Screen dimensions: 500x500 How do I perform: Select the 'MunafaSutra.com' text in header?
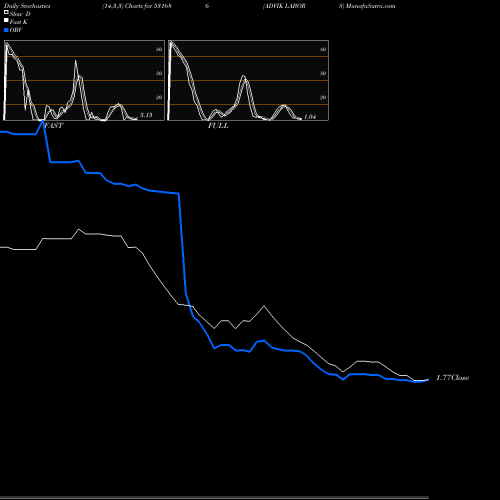370,6
